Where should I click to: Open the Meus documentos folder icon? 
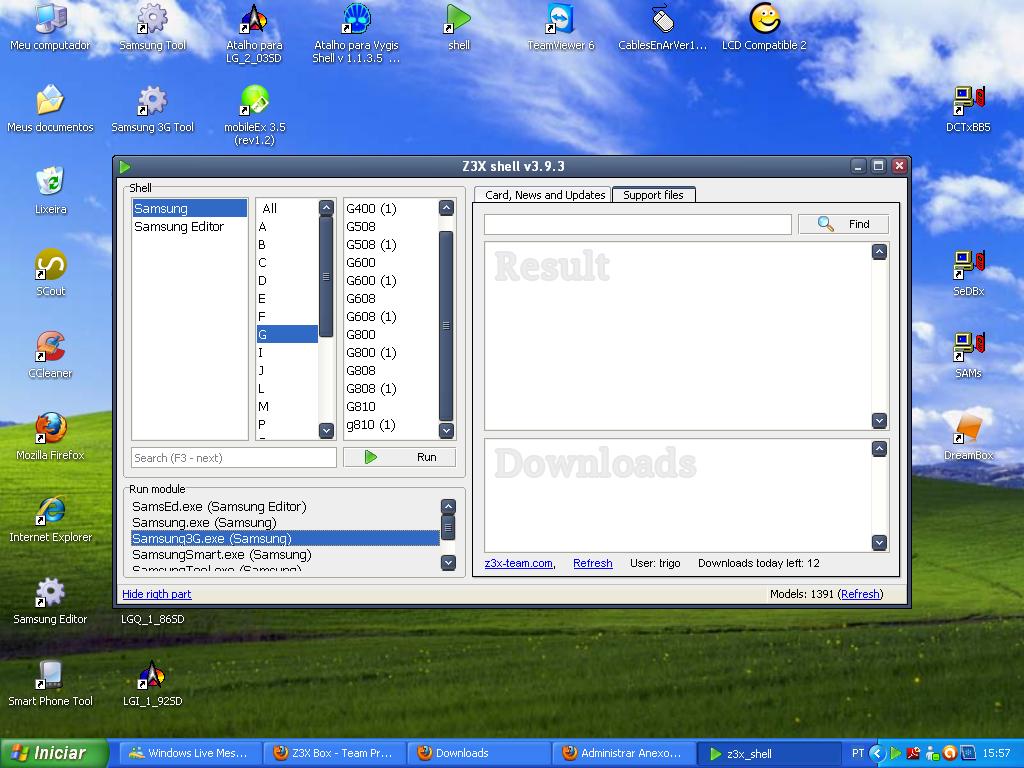tap(50, 109)
